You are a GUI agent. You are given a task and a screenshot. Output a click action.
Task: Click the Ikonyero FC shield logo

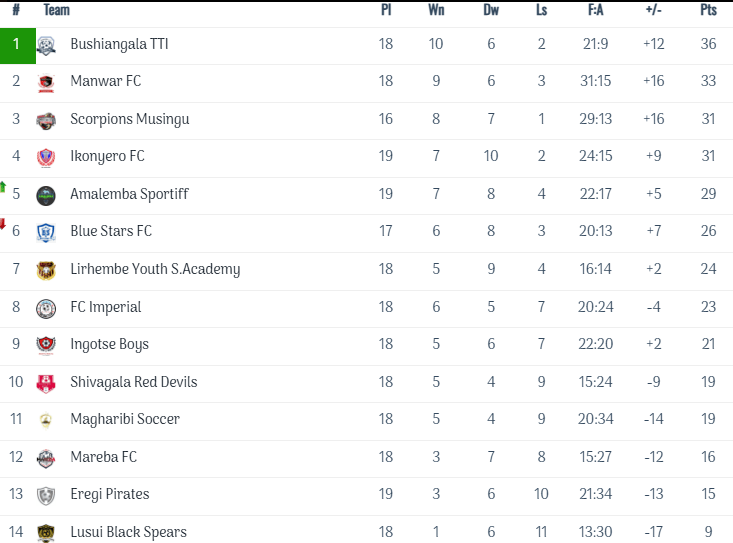click(46, 157)
